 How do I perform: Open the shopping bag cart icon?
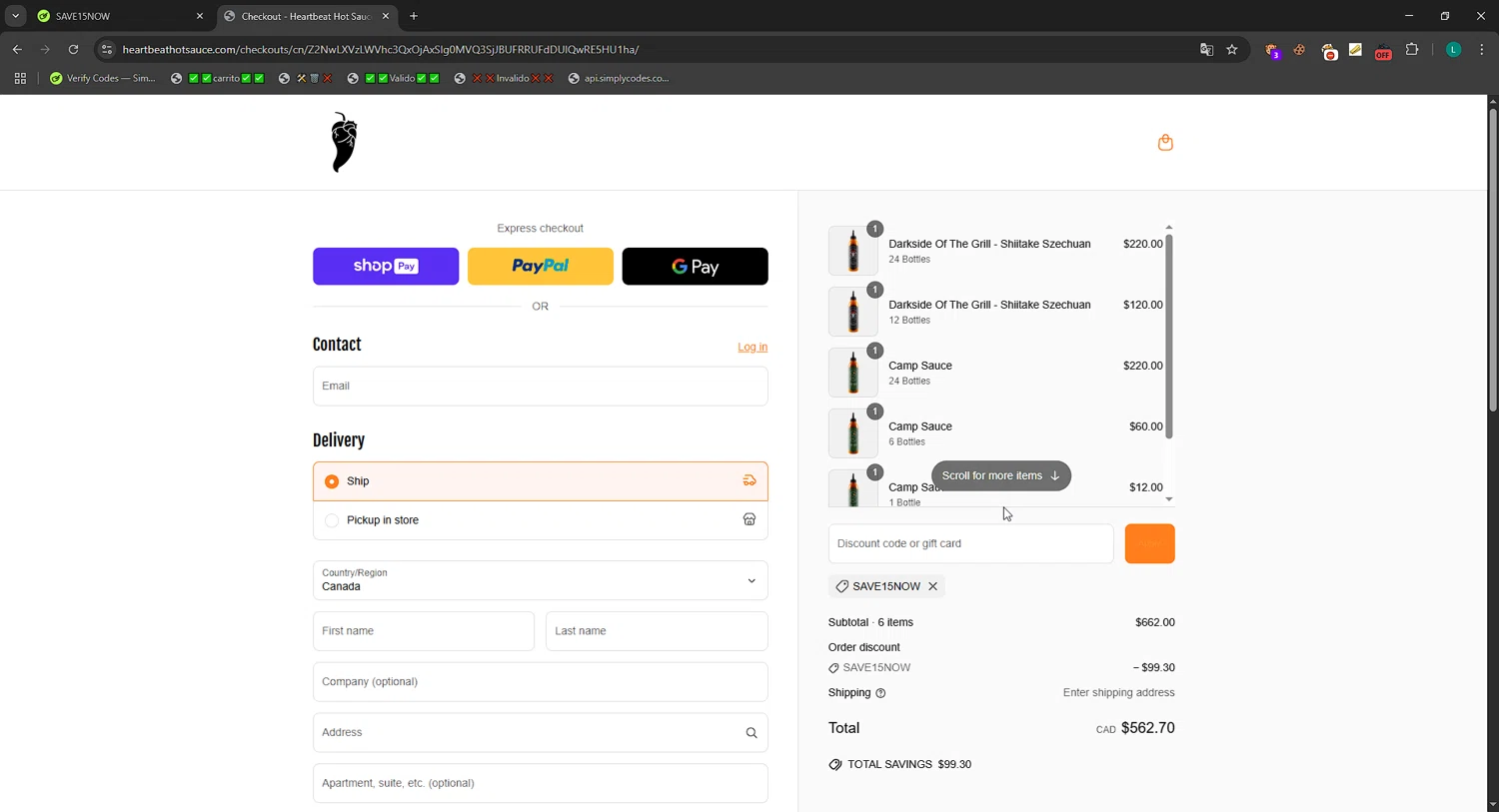(1165, 143)
